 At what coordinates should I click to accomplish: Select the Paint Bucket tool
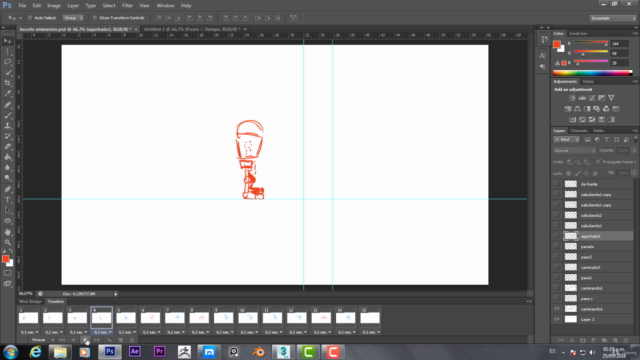tap(7, 157)
